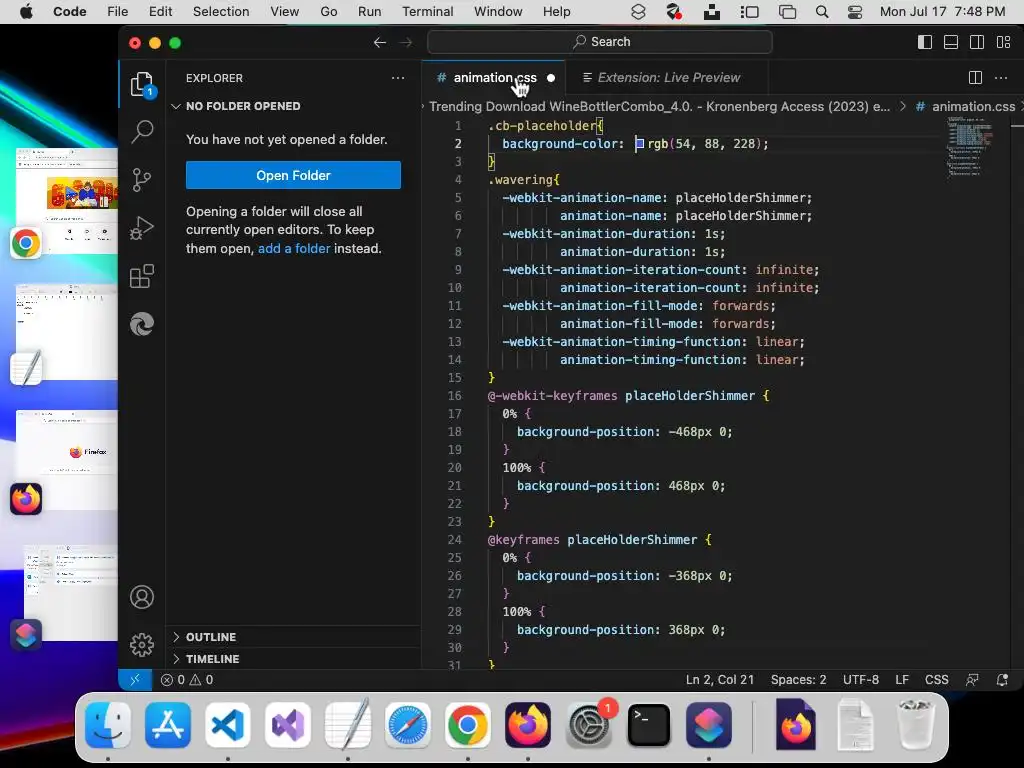Screen dimensions: 1024x768
Task: Switch to Extension: Live Preview tab
Action: pyautogui.click(x=666, y=78)
